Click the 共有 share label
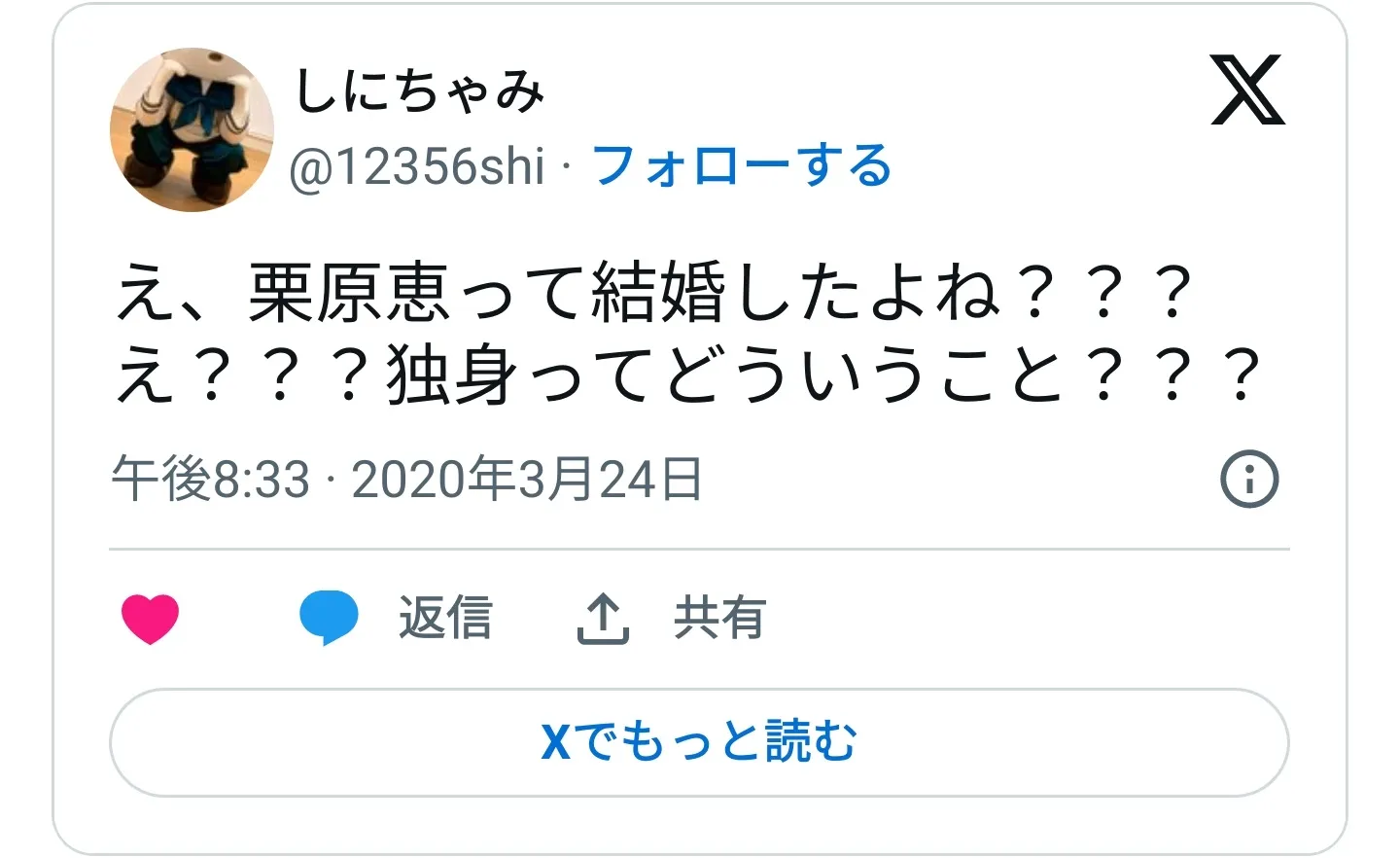The height and width of the screenshot is (858, 1400). pyautogui.click(x=720, y=618)
